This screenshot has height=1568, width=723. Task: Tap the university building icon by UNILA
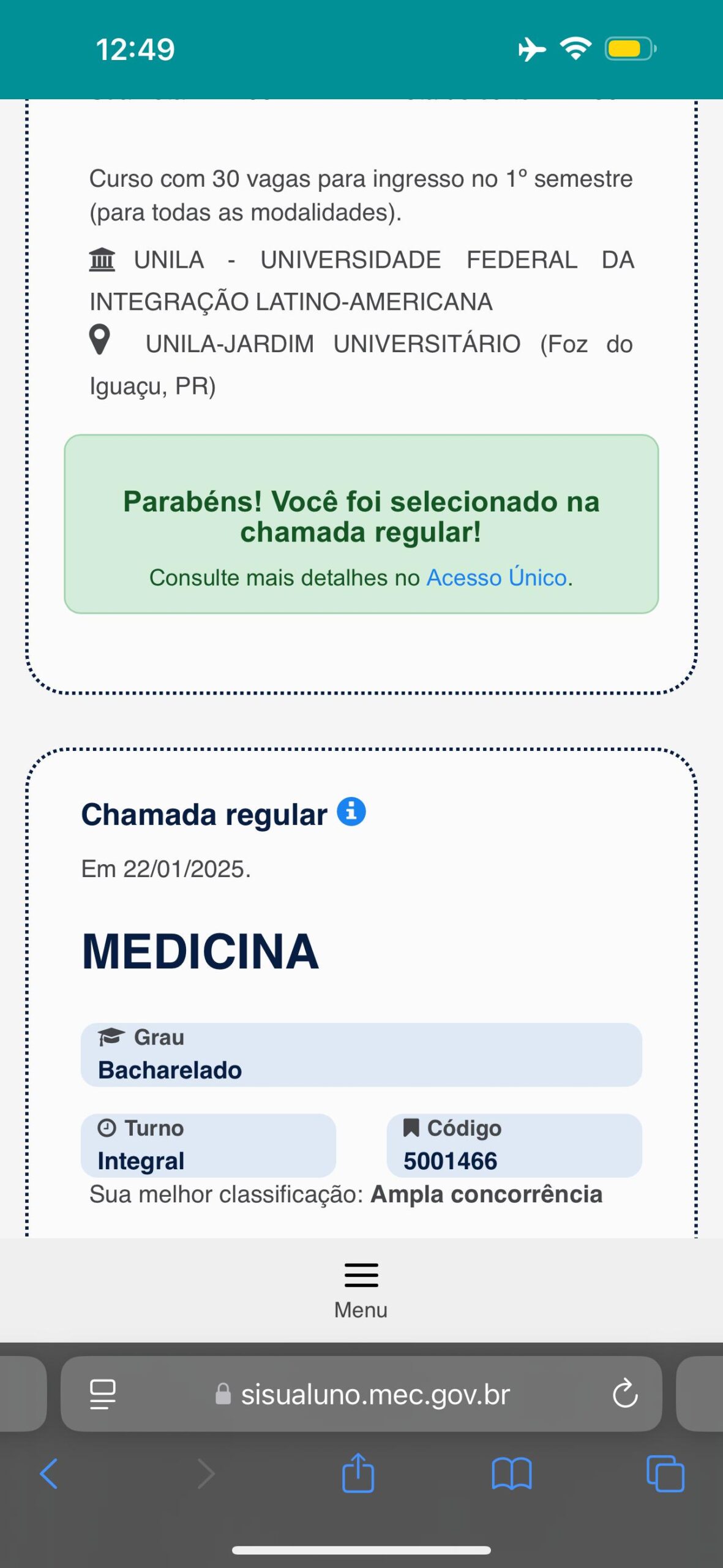(x=102, y=260)
